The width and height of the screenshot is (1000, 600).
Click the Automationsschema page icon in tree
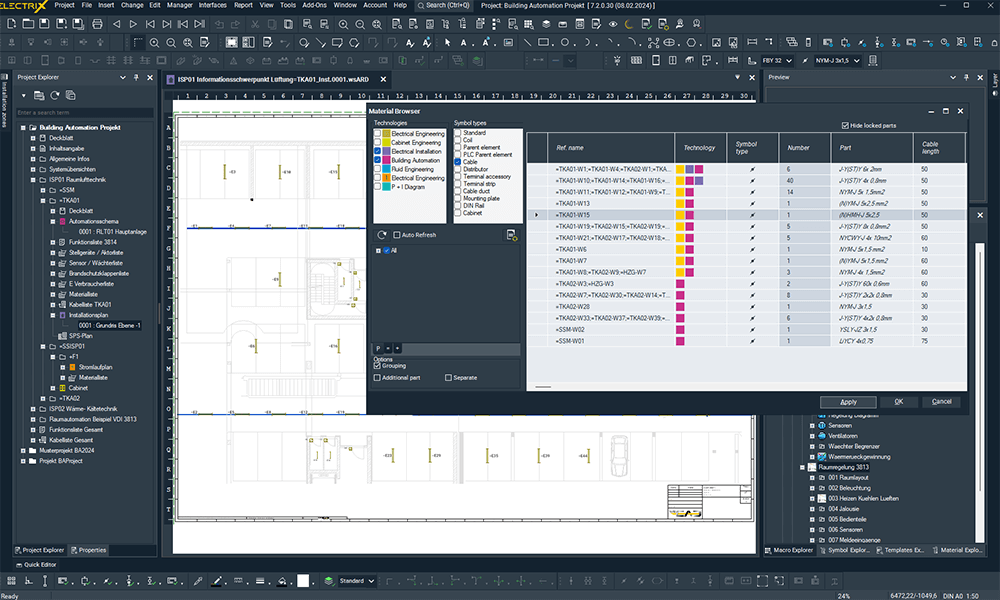point(62,220)
